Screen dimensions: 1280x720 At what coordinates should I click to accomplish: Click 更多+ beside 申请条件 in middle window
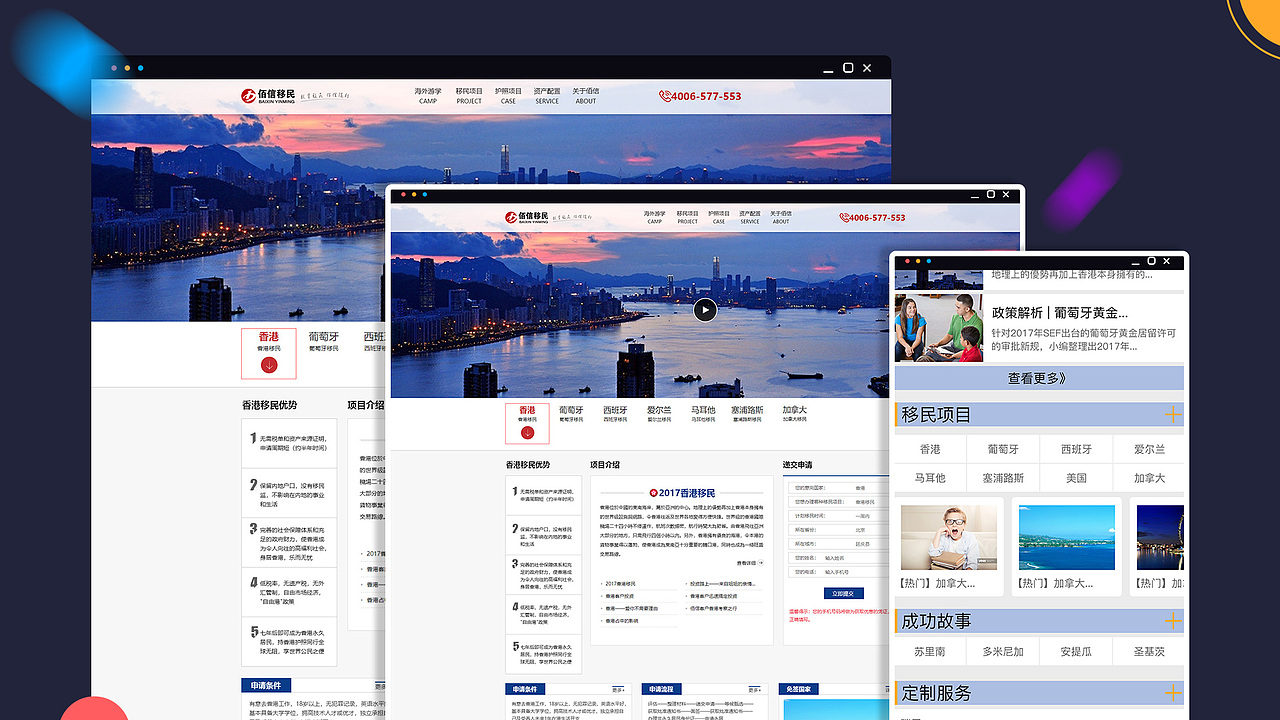(x=618, y=689)
